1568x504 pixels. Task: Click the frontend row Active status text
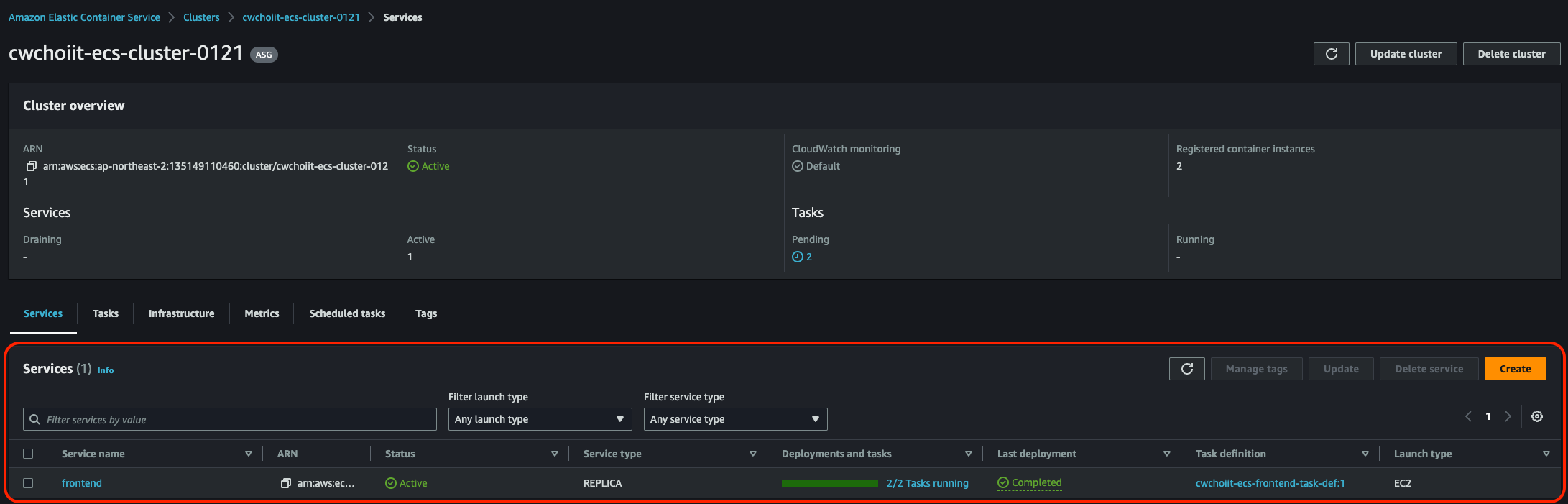(x=413, y=483)
